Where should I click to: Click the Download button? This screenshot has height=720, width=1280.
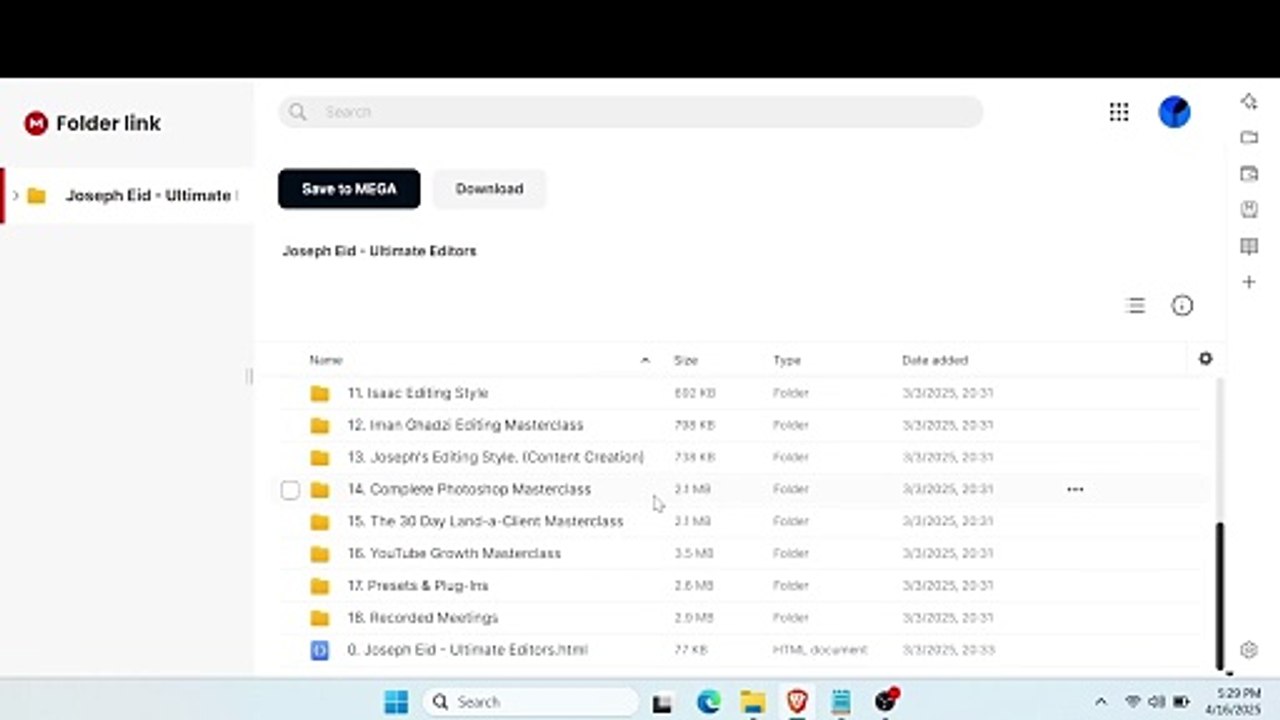[489, 189]
